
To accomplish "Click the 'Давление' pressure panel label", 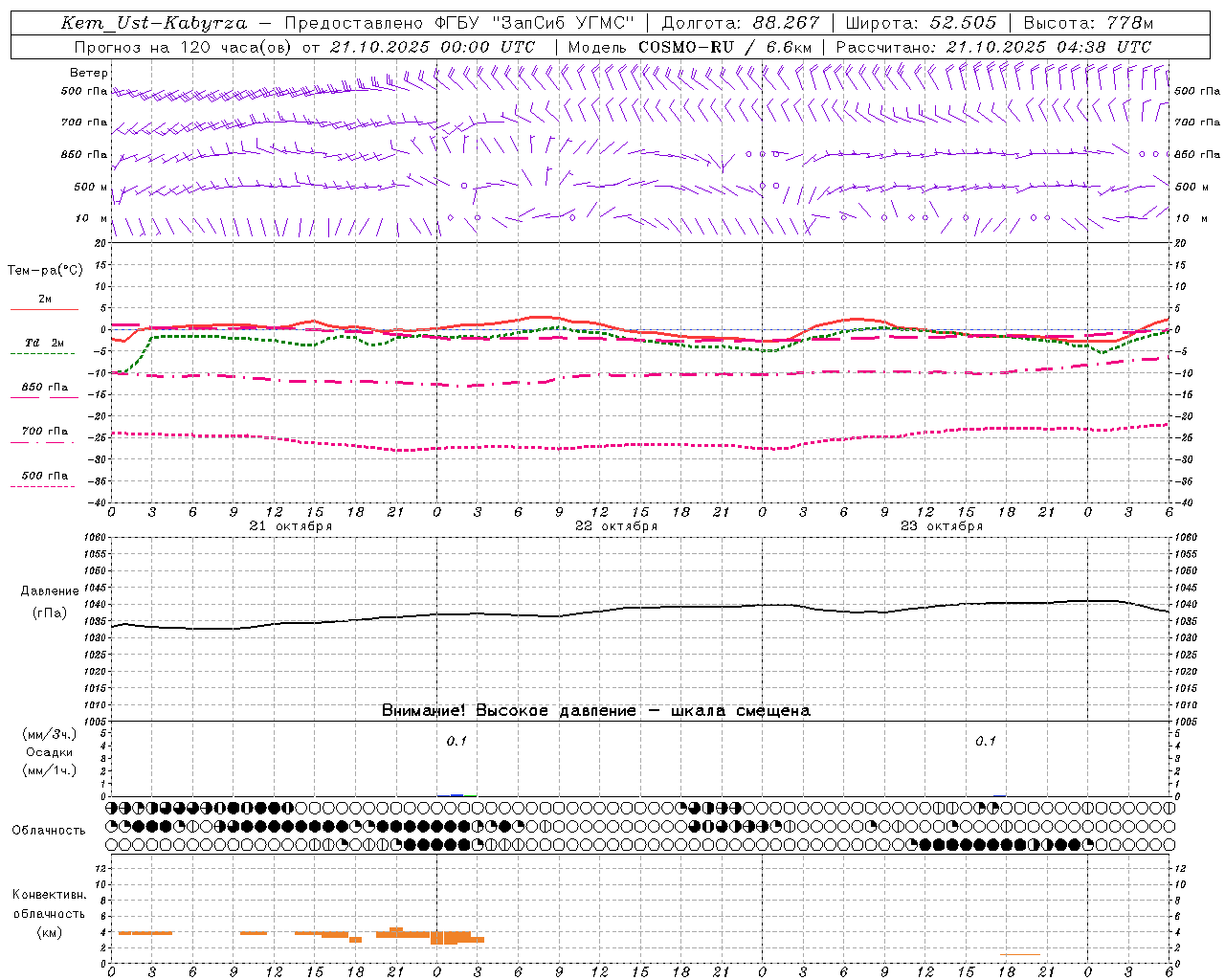I will [x=49, y=591].
